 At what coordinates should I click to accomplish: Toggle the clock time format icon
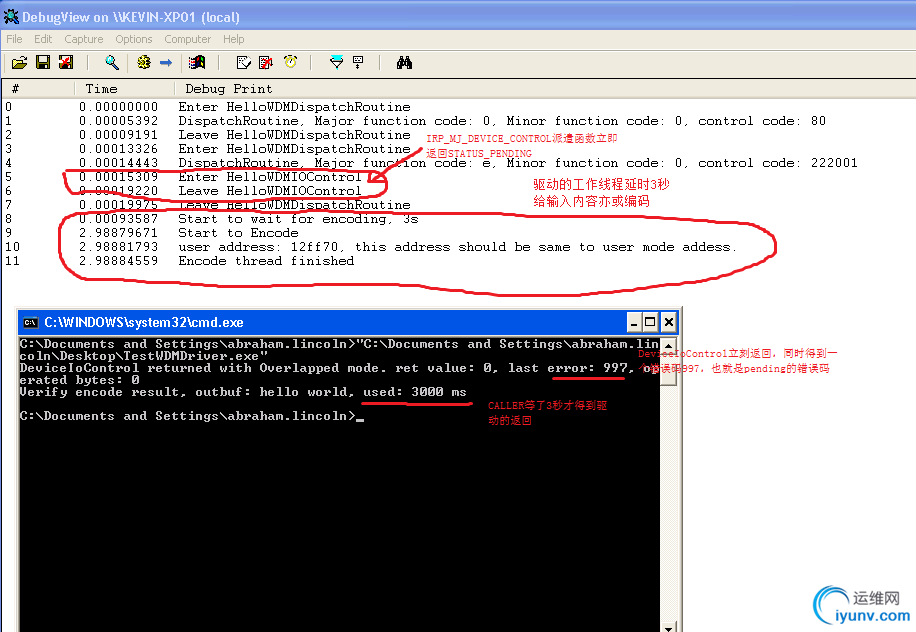point(290,62)
